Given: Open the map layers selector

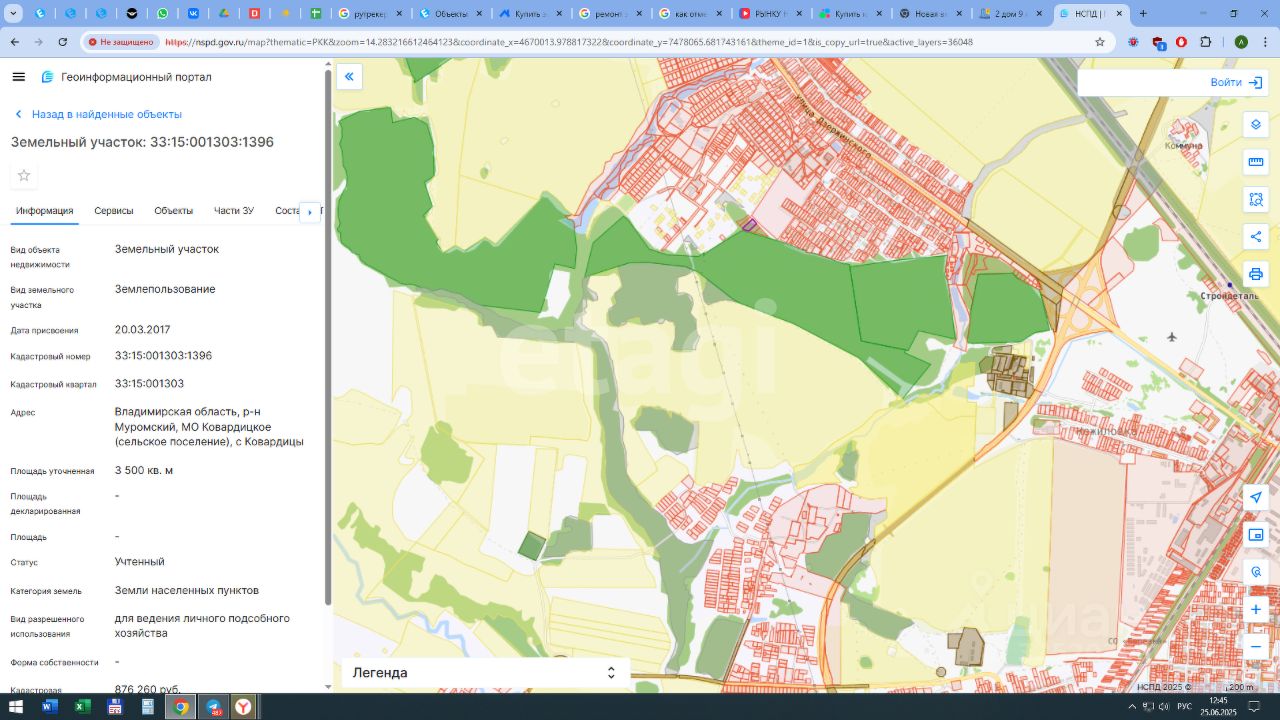Looking at the screenshot, I should 1256,124.
